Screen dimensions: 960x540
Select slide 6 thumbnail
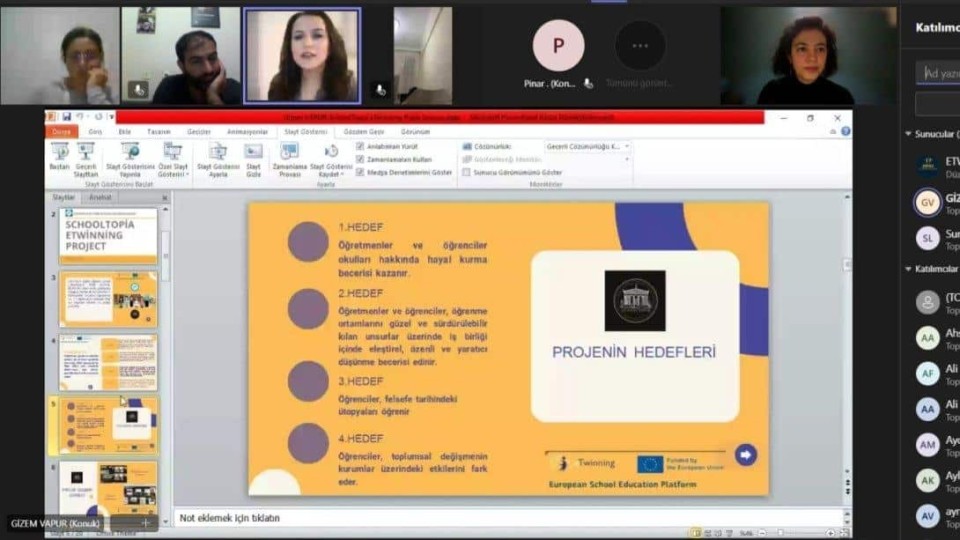click(x=108, y=489)
